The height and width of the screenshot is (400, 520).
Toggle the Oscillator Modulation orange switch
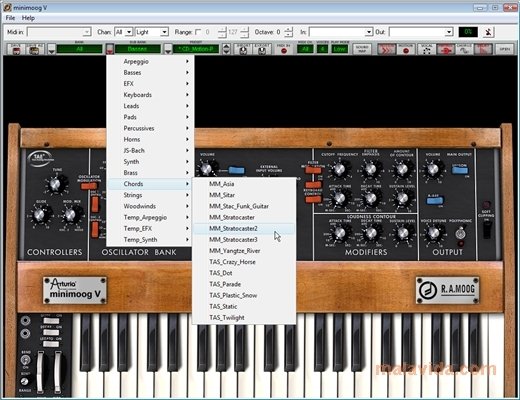click(89, 185)
